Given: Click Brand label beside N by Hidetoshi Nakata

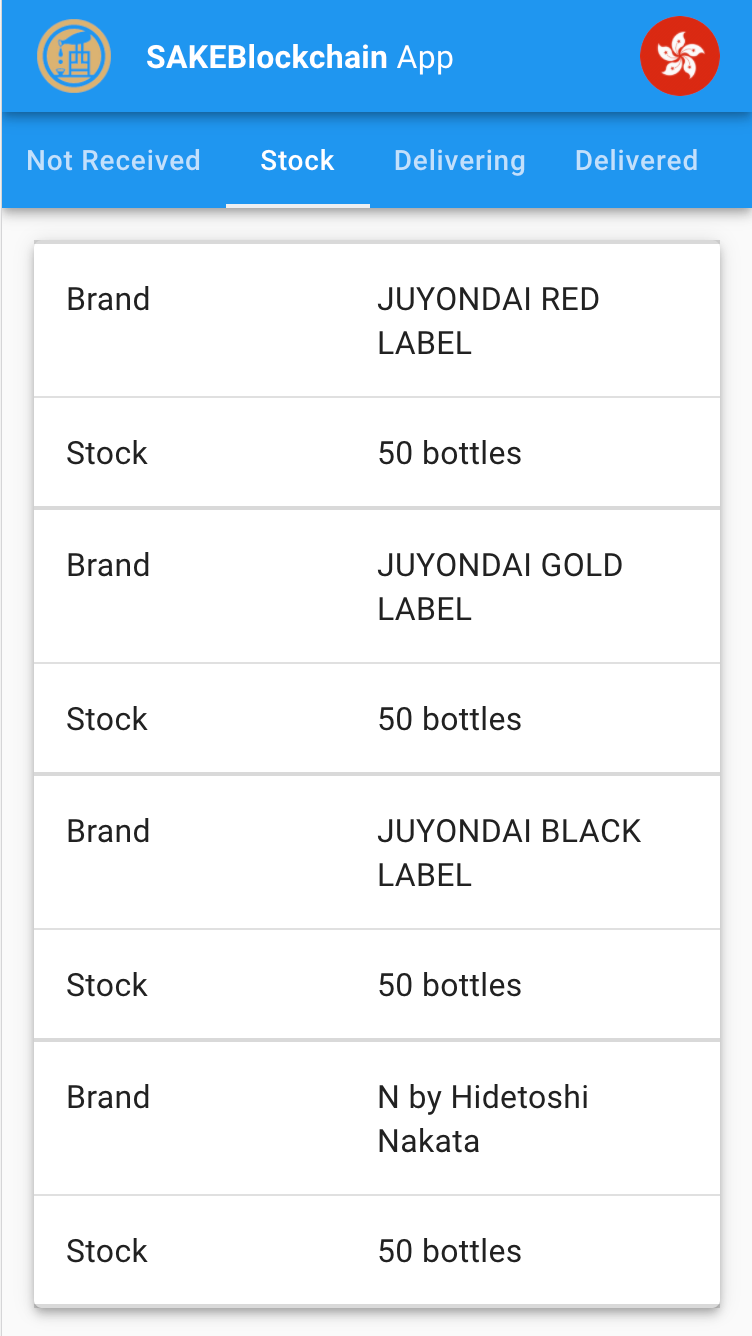Looking at the screenshot, I should (x=108, y=1097).
